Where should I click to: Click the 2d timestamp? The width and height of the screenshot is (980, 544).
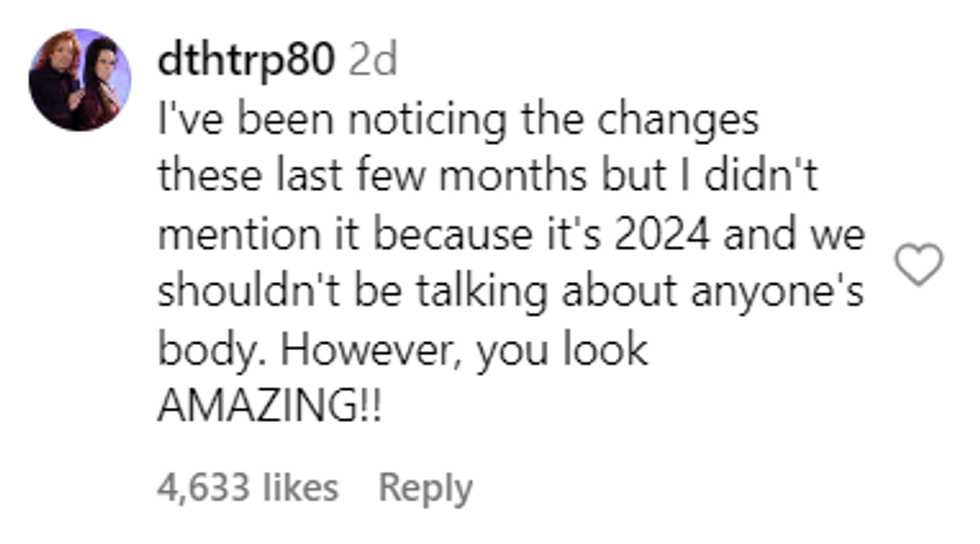pos(372,61)
